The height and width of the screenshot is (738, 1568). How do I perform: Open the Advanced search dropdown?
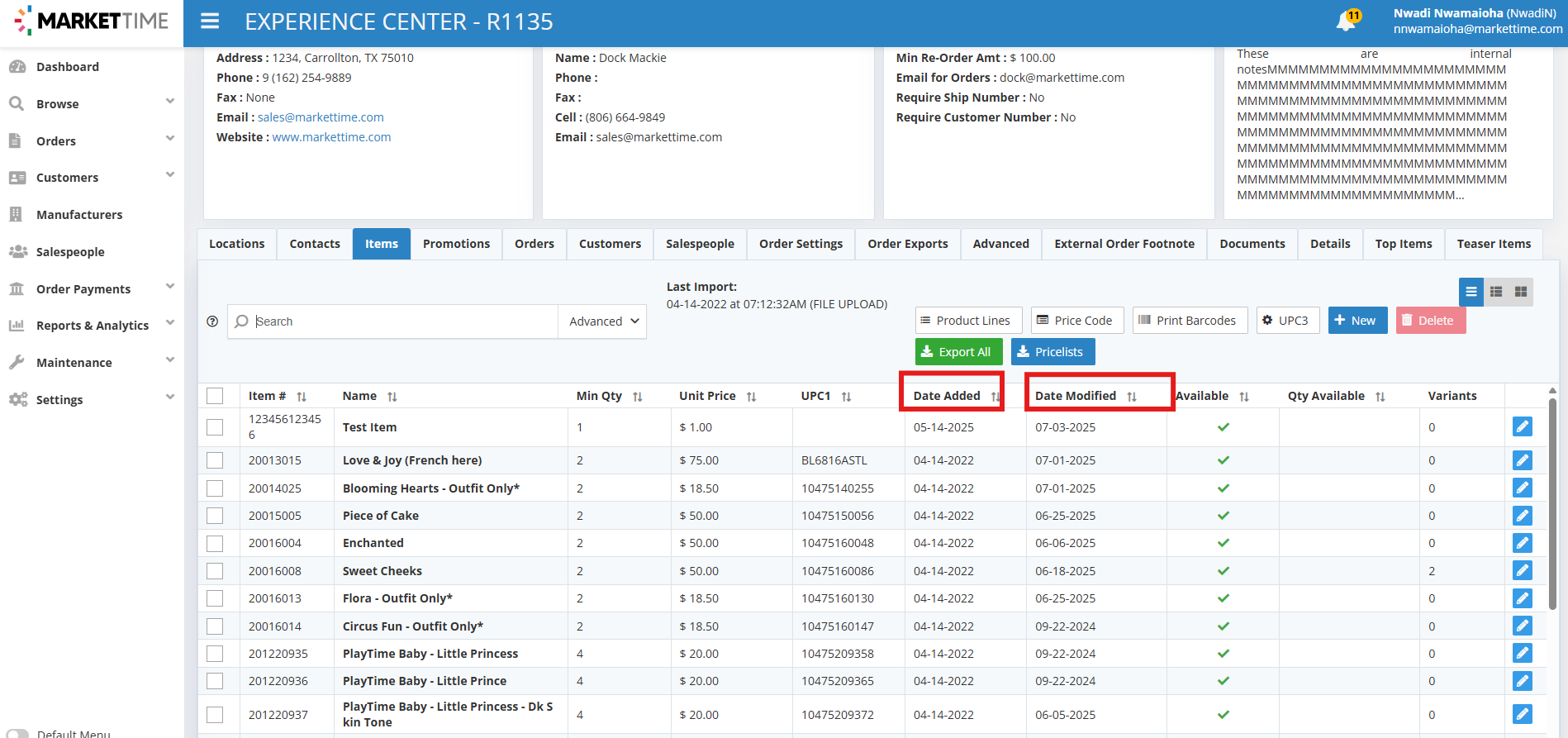click(603, 321)
